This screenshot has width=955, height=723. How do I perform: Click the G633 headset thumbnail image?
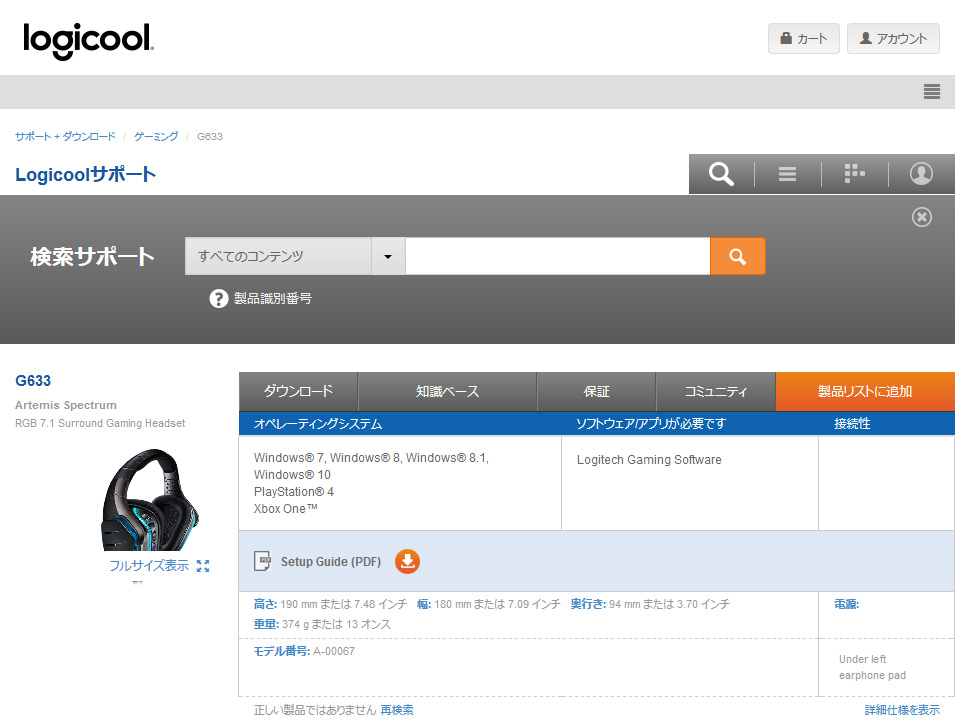[x=149, y=500]
